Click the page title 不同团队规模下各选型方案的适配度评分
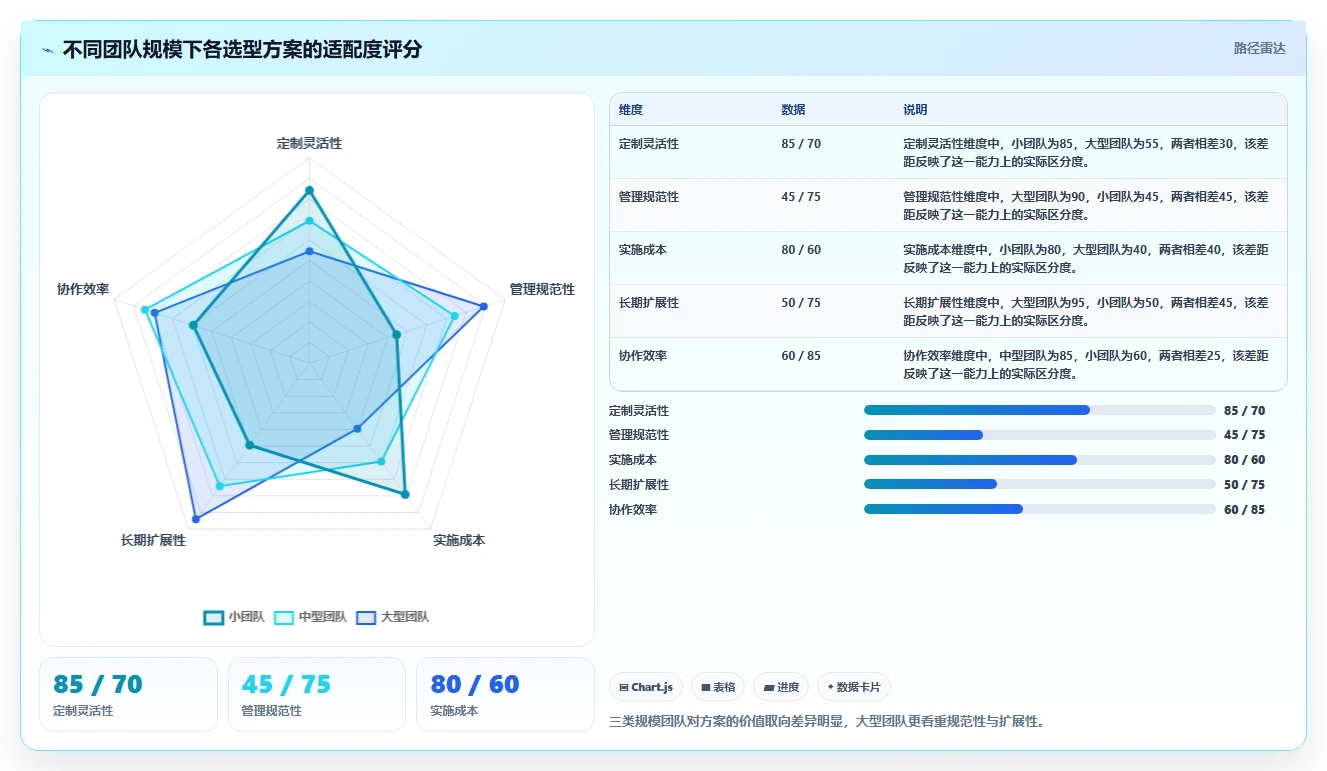 242,49
